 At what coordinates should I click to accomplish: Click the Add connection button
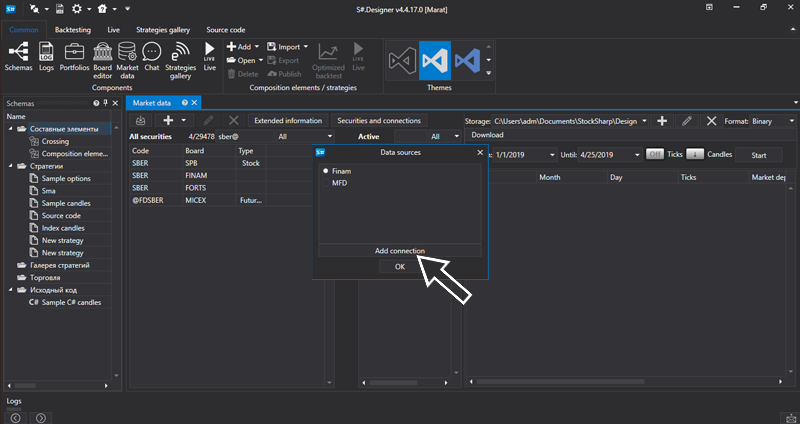pyautogui.click(x=399, y=250)
